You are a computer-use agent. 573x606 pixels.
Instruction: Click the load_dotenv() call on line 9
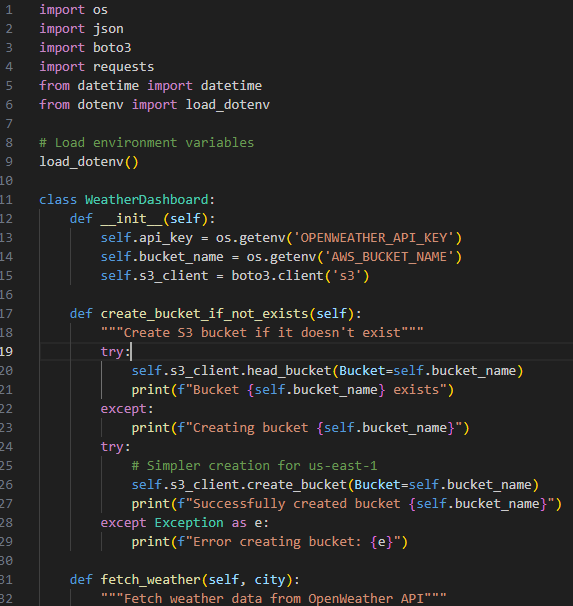pos(88,162)
